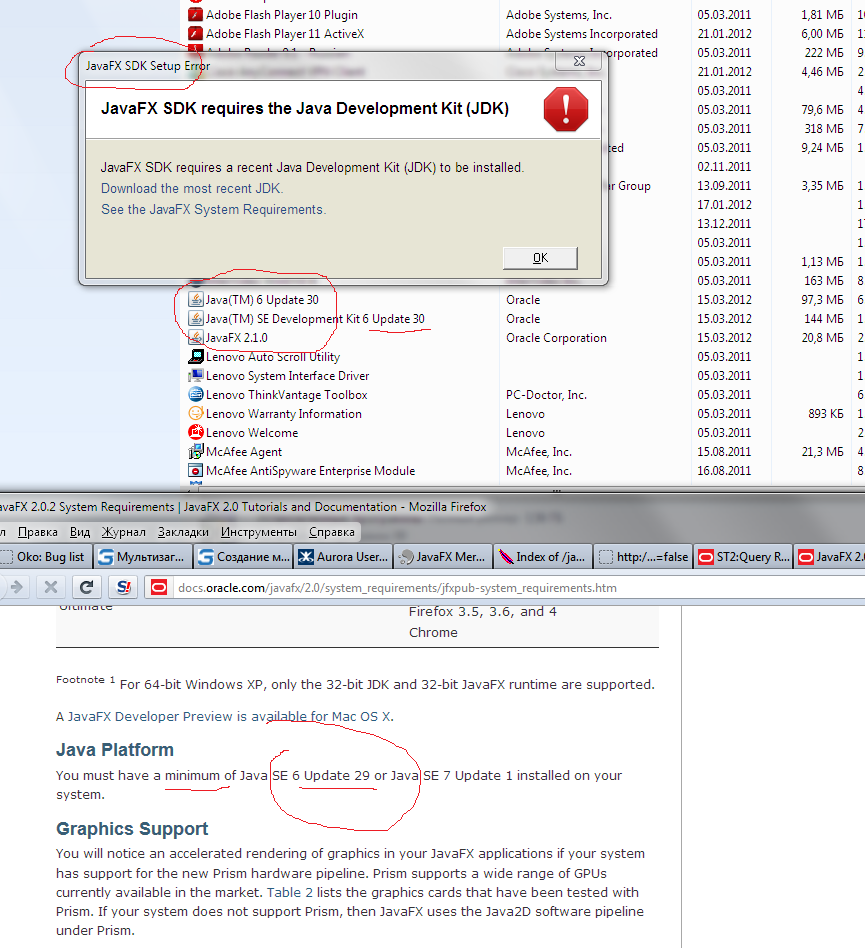Click OK in the JavaFX setup error dialog
Image resolution: width=865 pixels, height=948 pixels.
click(540, 258)
